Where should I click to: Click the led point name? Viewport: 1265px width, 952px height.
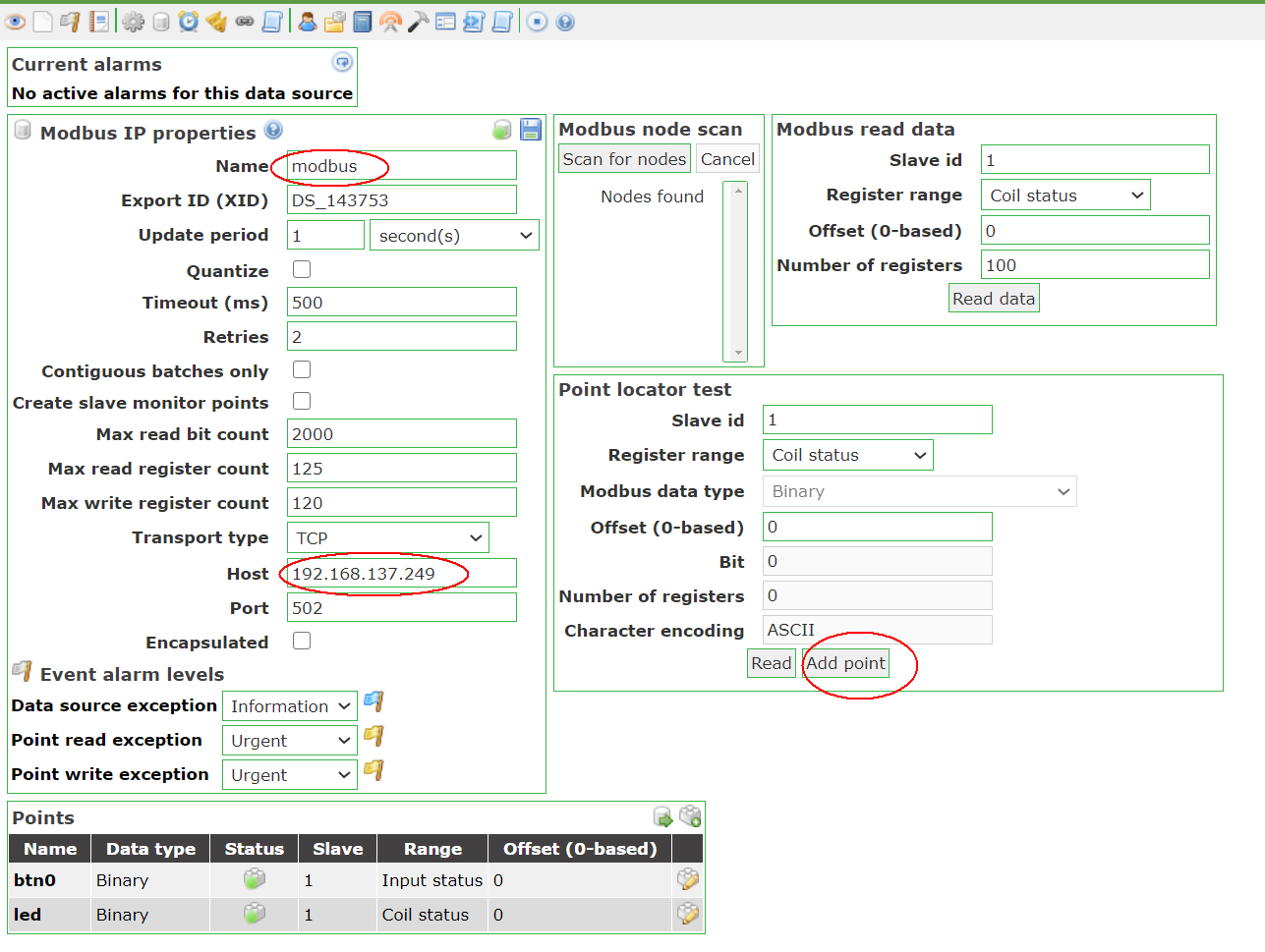click(28, 915)
